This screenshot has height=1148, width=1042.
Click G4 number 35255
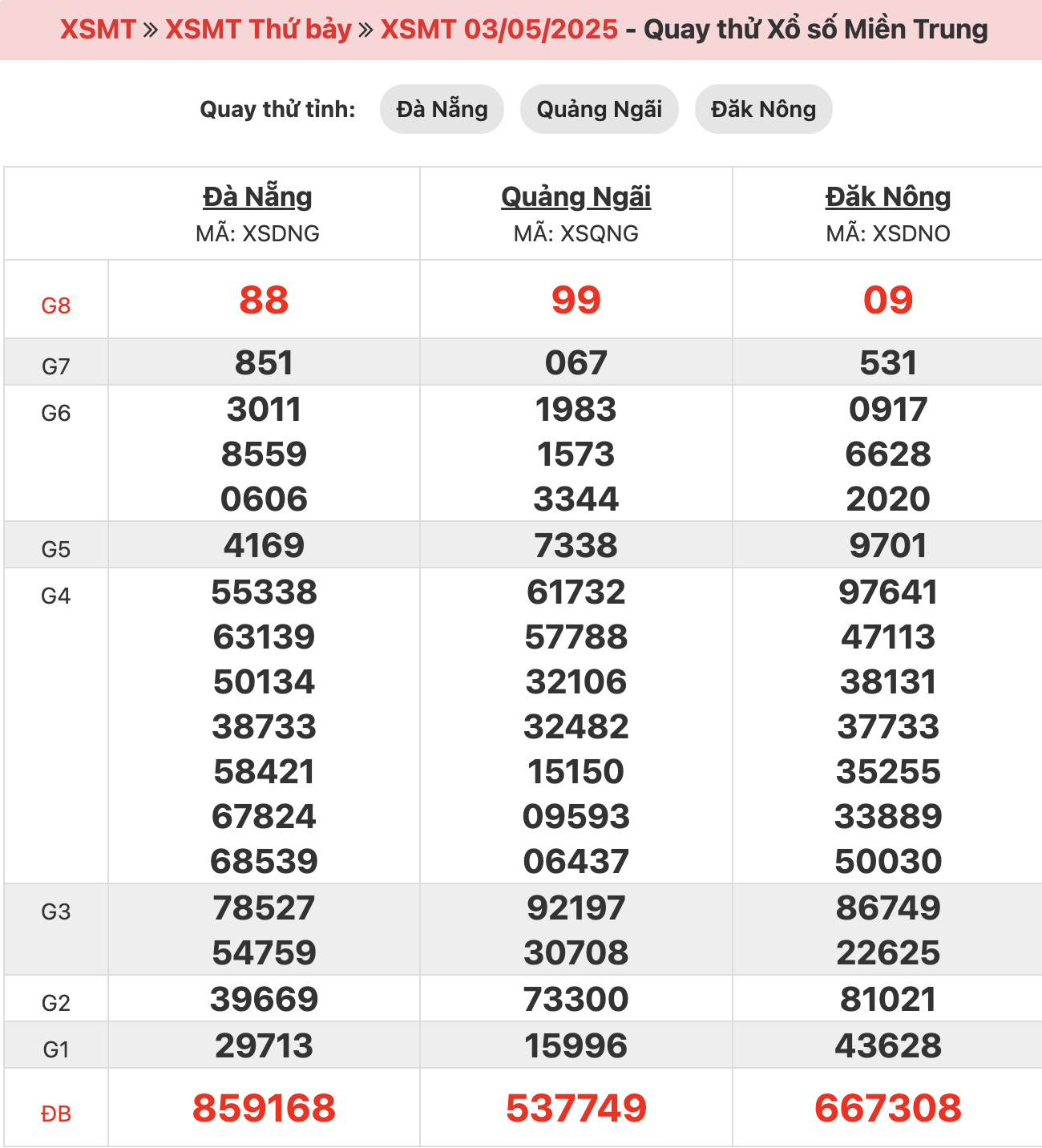[x=888, y=771]
